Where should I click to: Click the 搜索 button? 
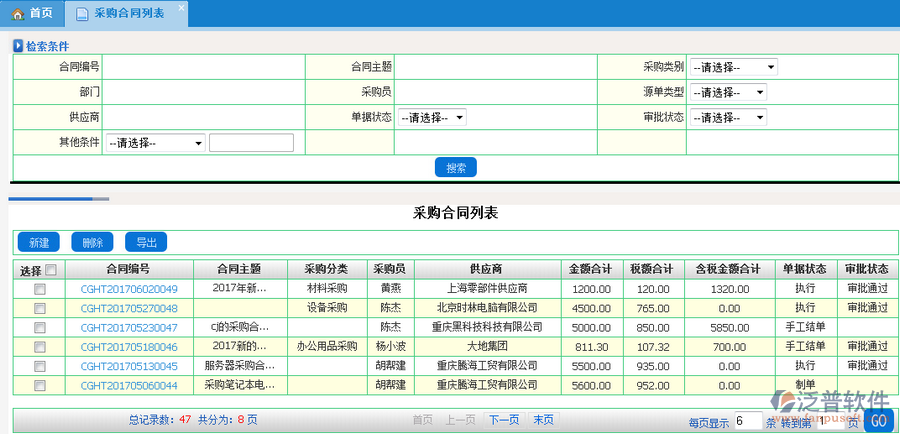[x=456, y=167]
